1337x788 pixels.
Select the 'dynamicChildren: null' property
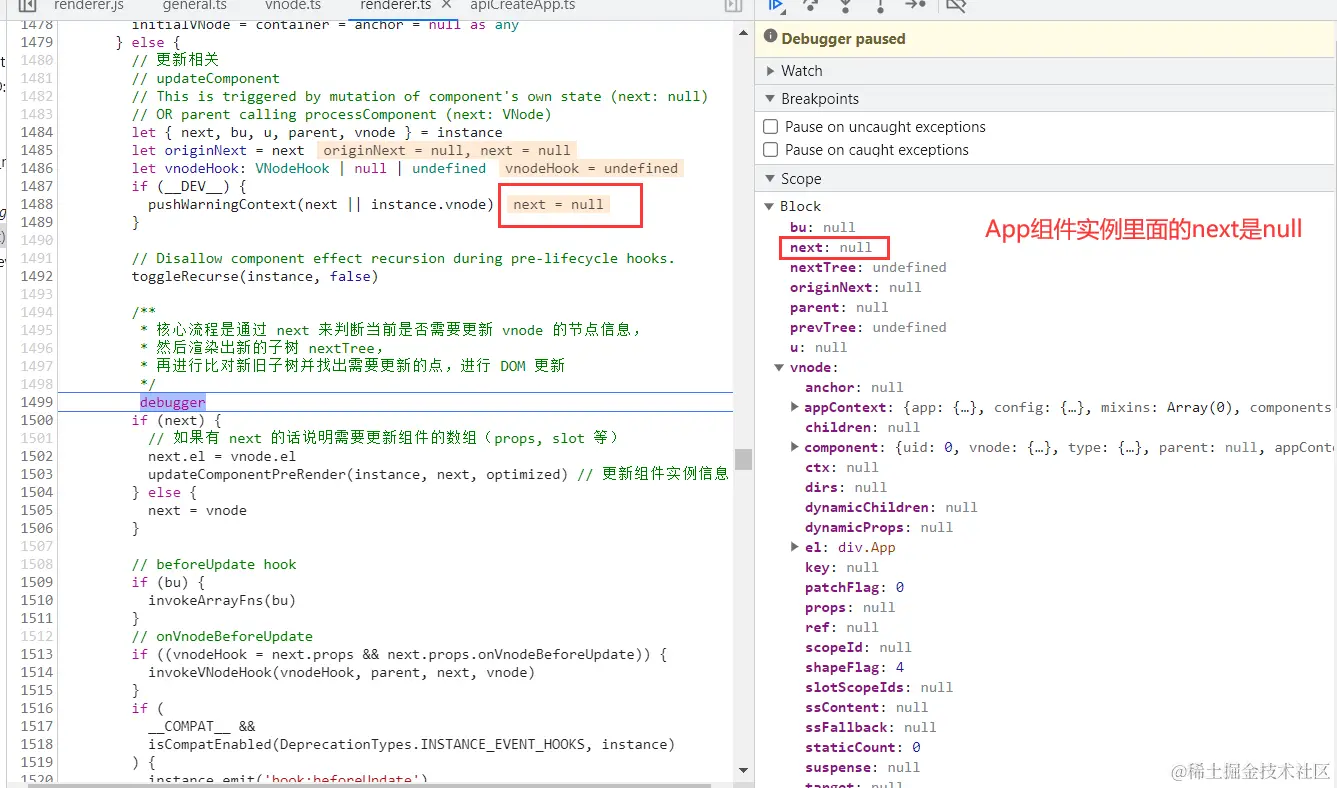click(892, 507)
